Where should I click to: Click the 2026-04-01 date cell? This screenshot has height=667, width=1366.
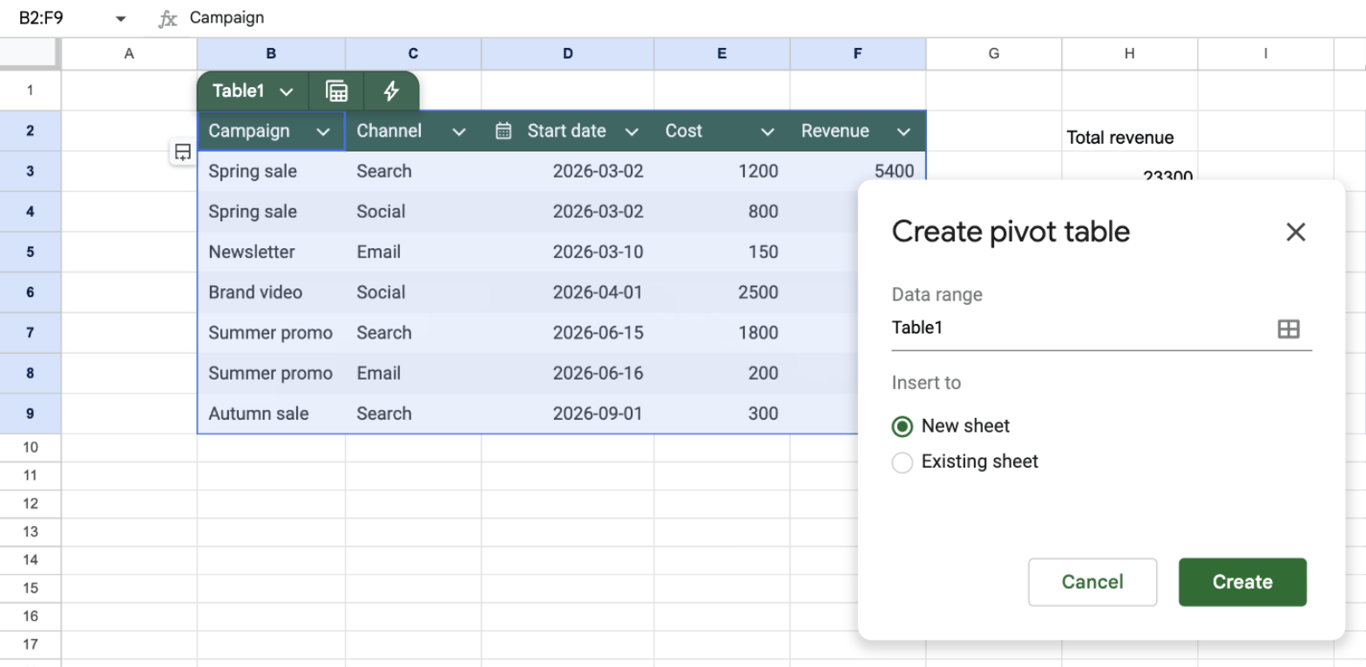coord(568,292)
